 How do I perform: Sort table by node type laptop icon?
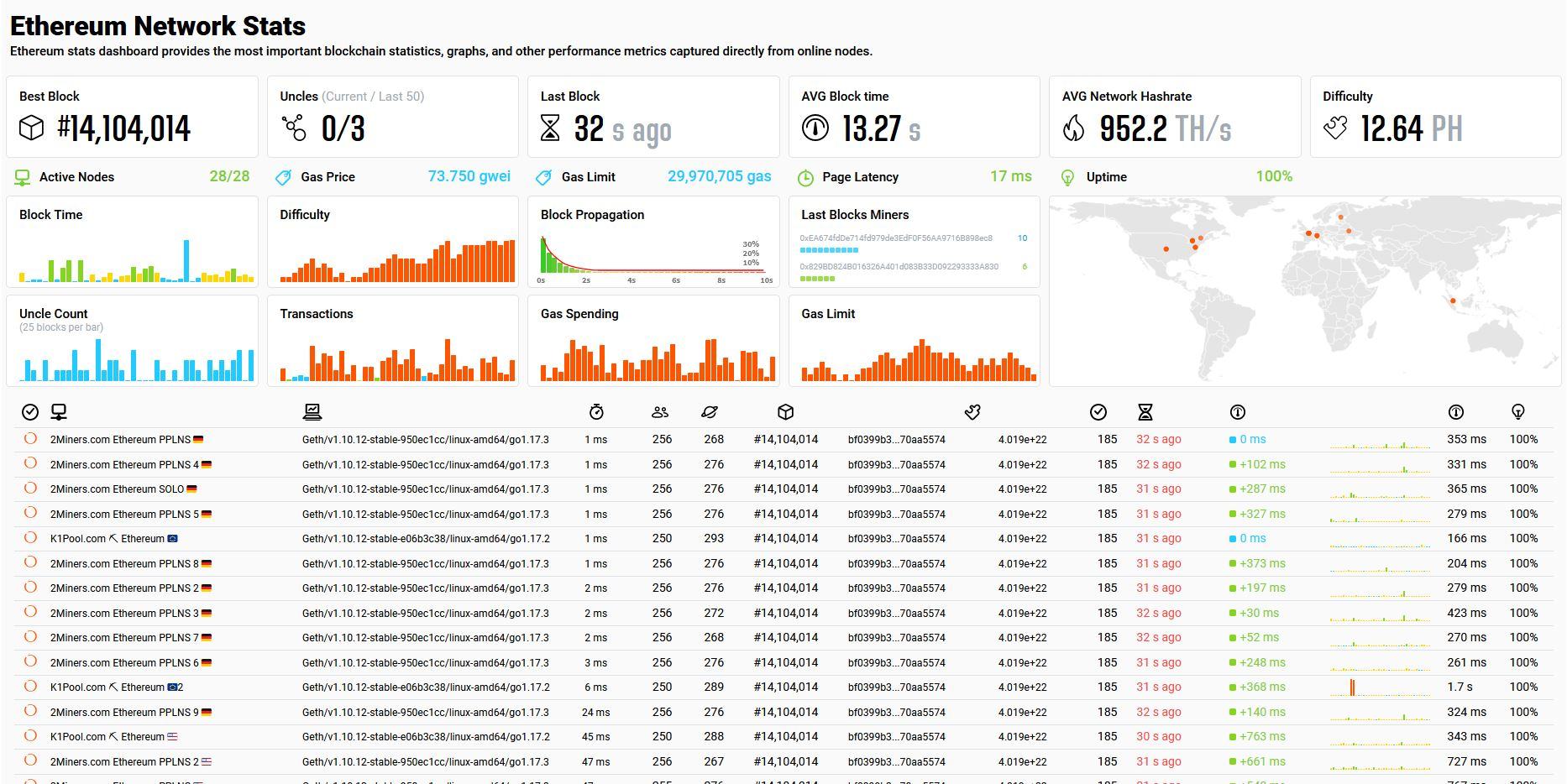click(312, 411)
